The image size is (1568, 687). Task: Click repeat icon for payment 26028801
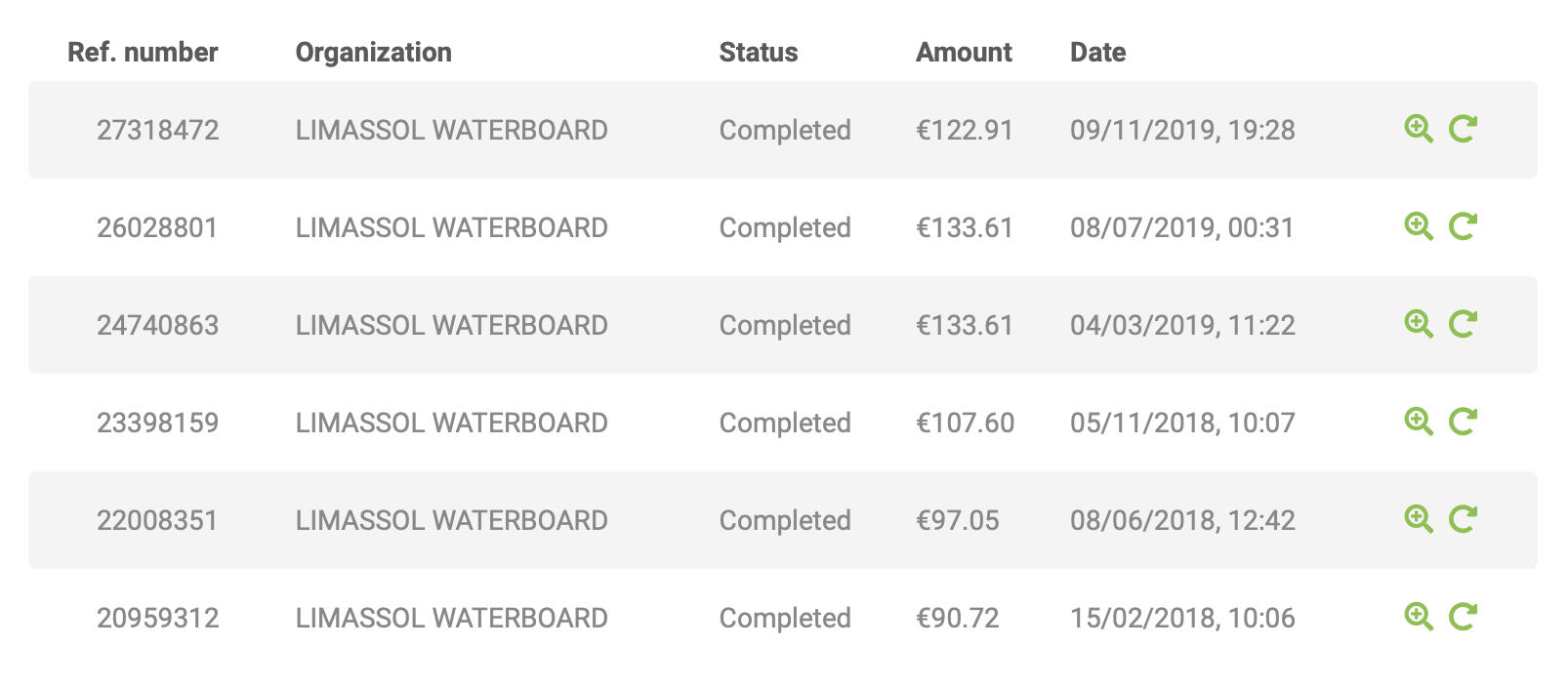pos(1463,226)
